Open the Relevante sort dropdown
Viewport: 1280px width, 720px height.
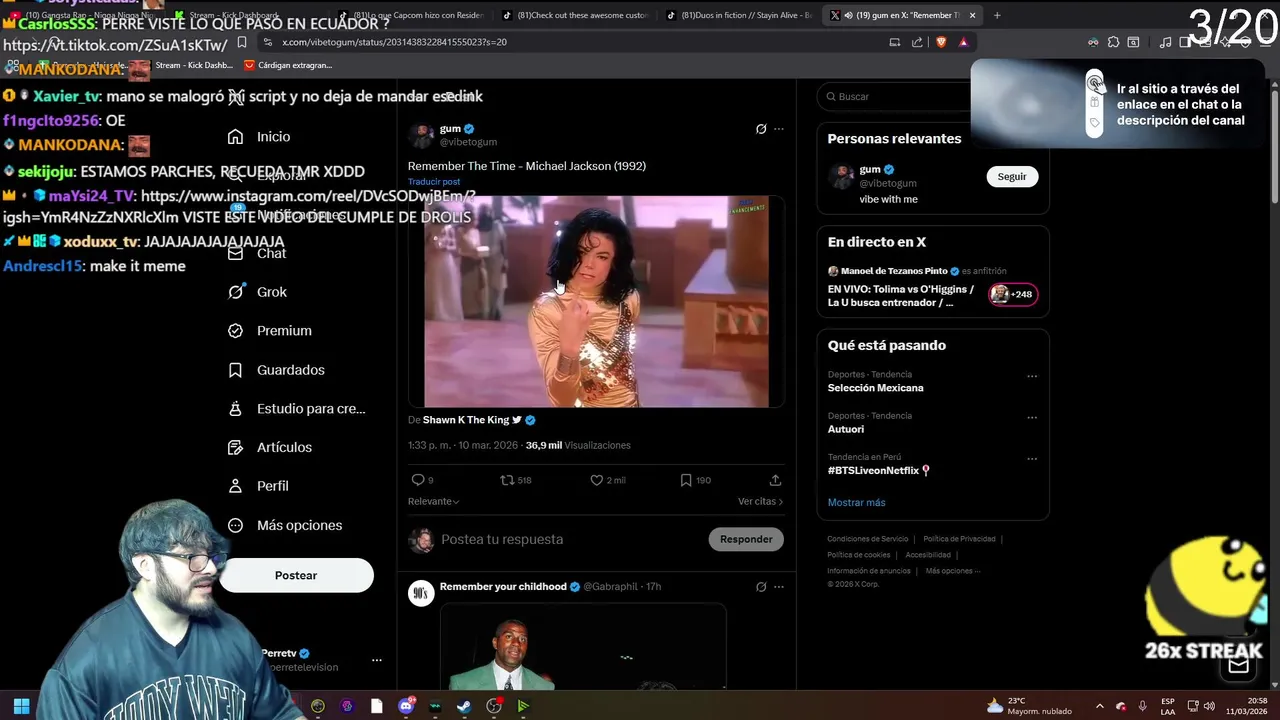coord(433,501)
